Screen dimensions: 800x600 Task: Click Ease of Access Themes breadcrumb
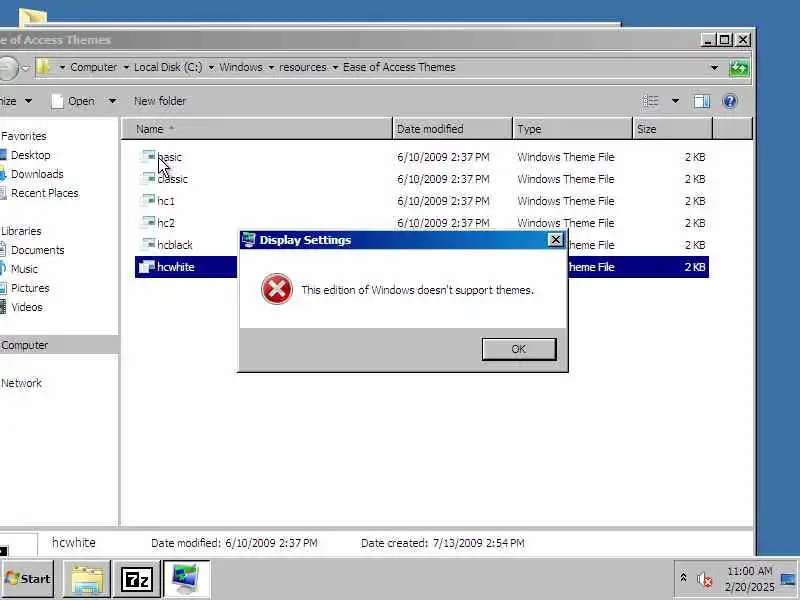tap(399, 67)
